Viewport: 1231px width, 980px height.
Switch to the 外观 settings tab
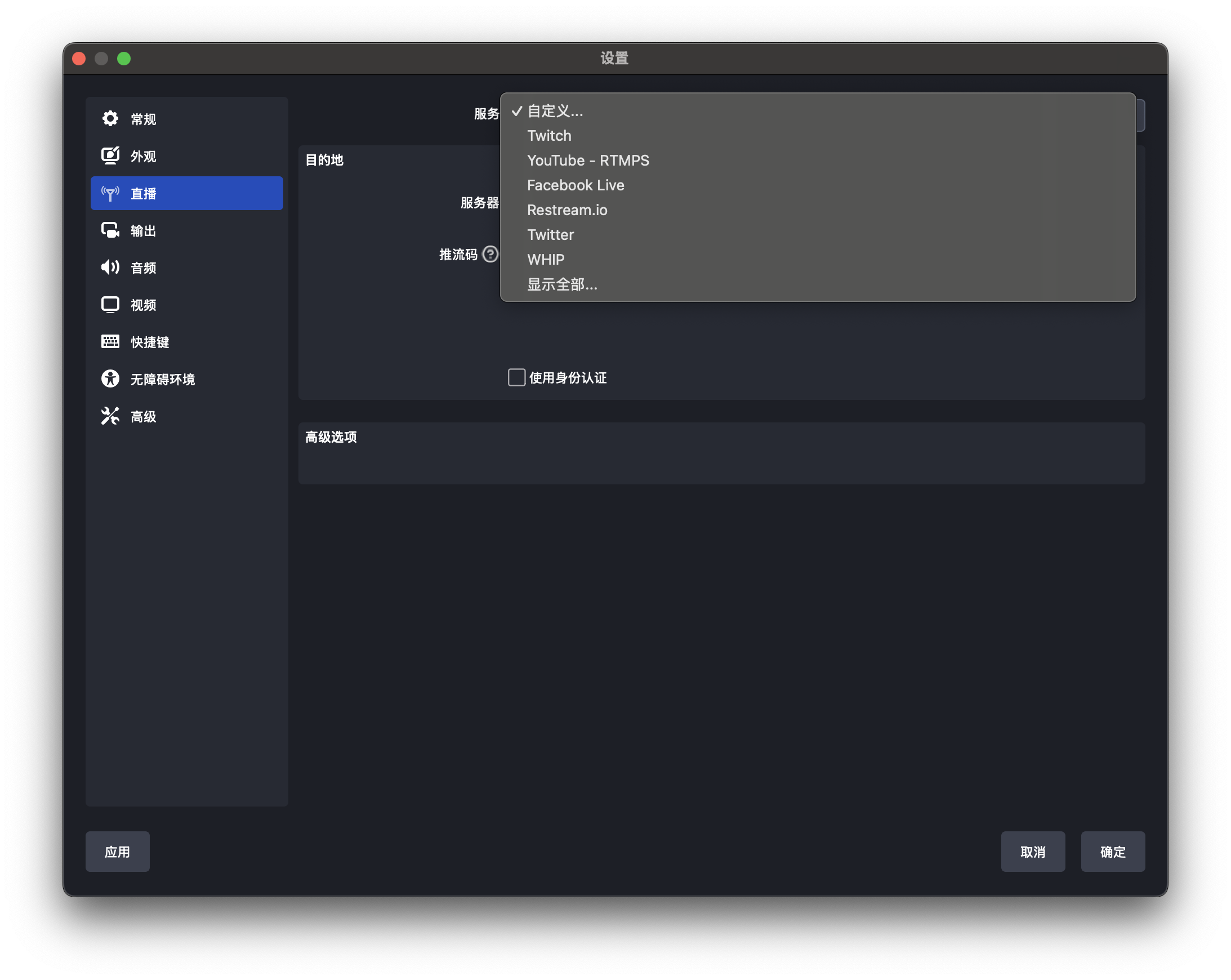pos(187,156)
